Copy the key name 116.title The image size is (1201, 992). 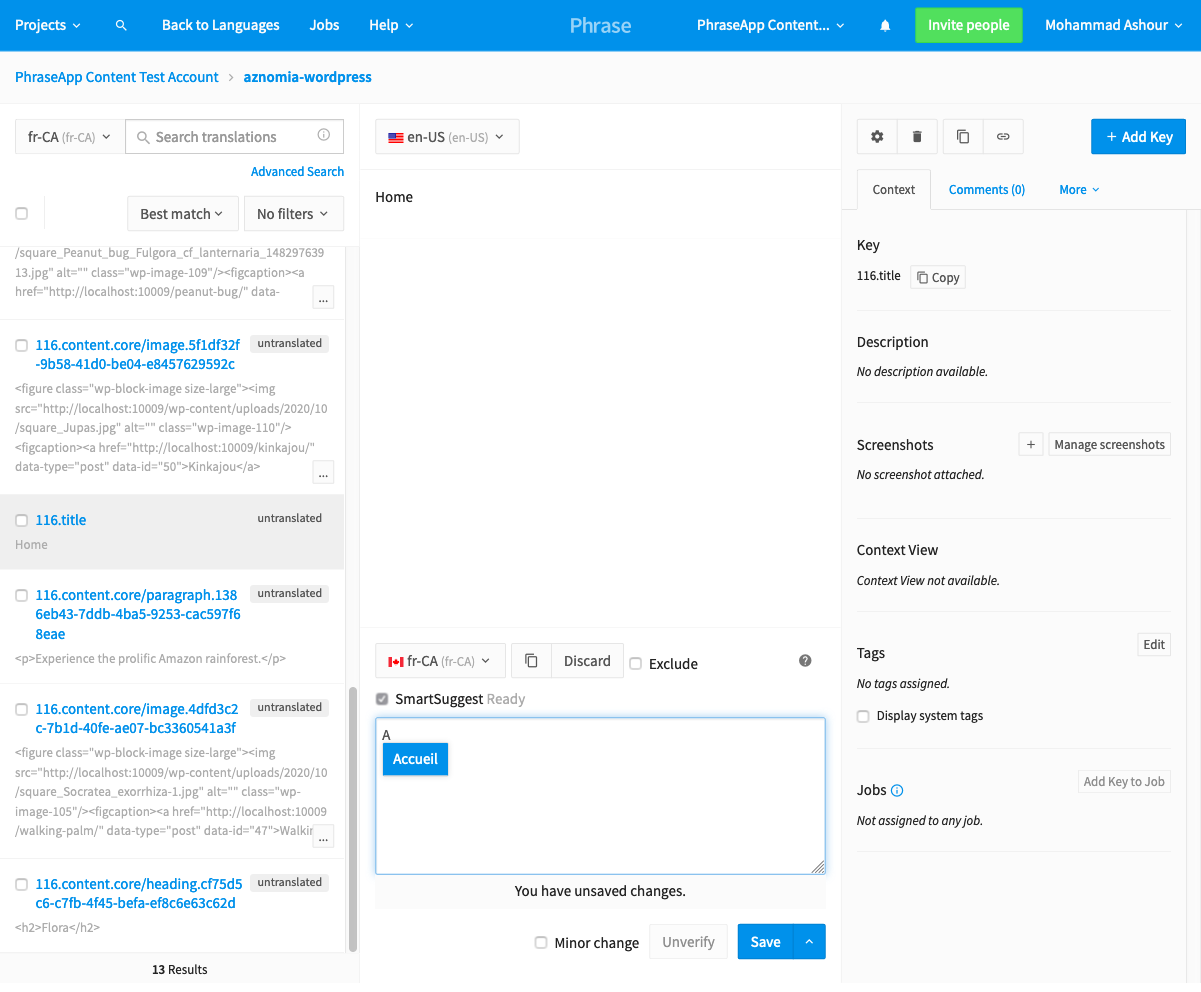937,276
